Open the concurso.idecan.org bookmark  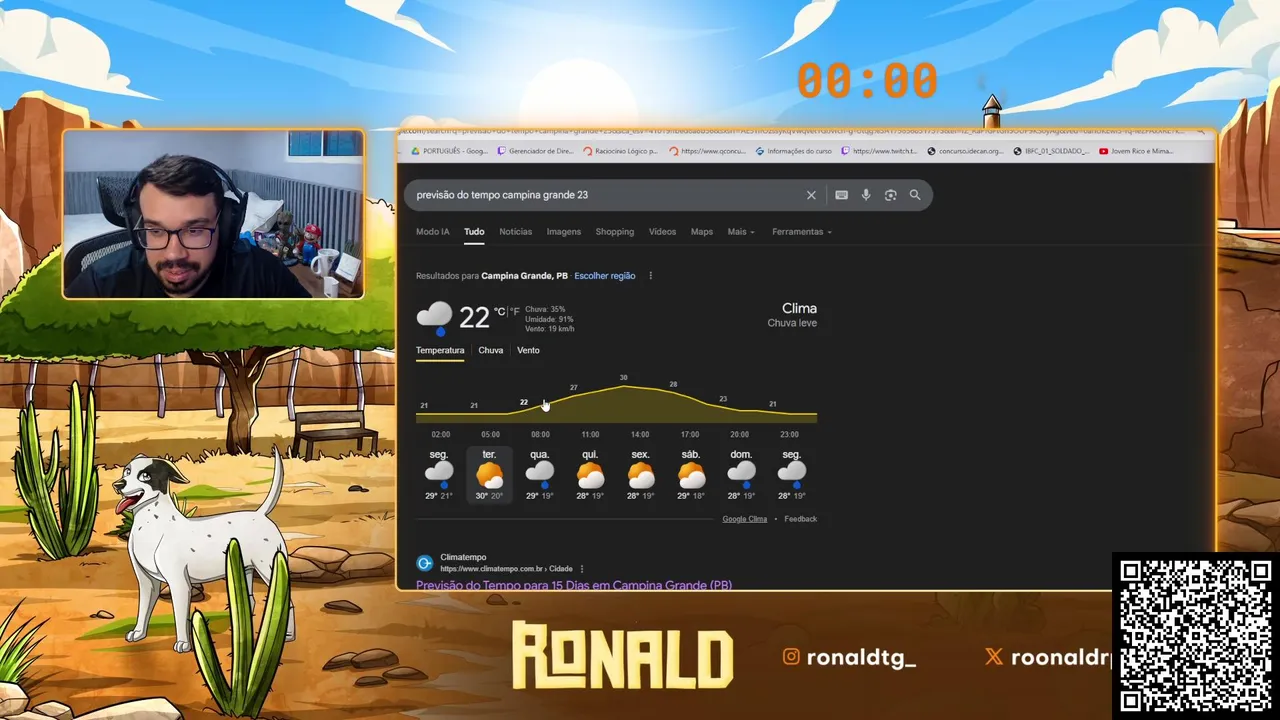click(x=965, y=151)
